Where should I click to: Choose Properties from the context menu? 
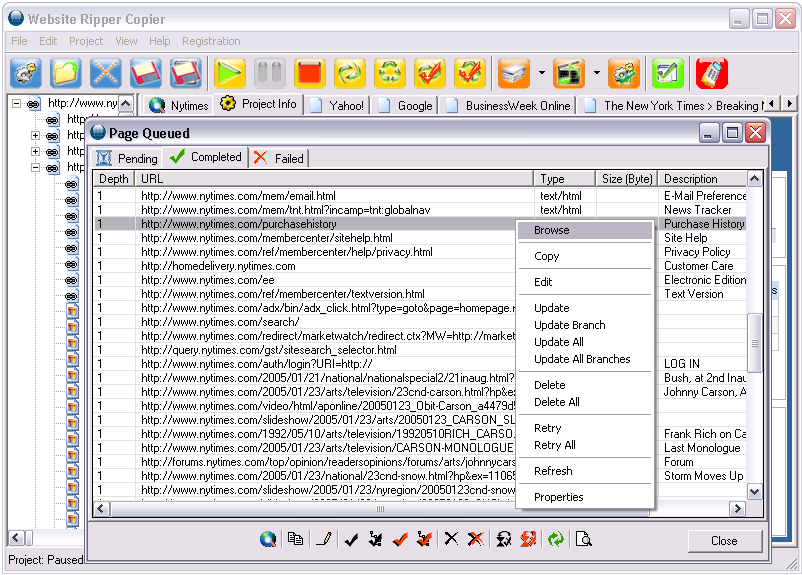585,497
